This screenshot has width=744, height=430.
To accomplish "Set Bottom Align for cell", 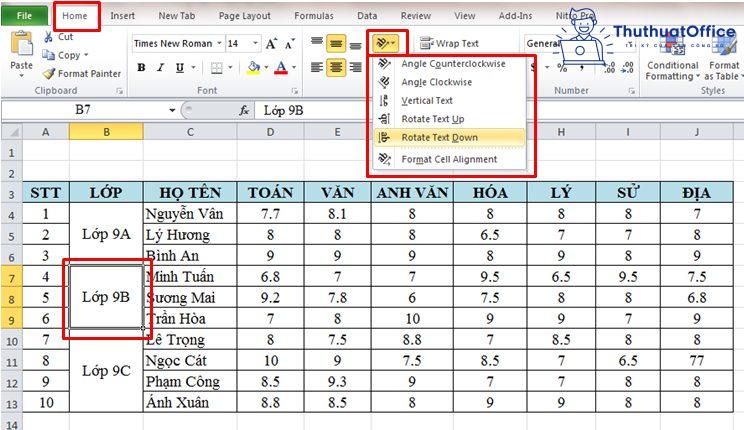I will tap(355, 45).
